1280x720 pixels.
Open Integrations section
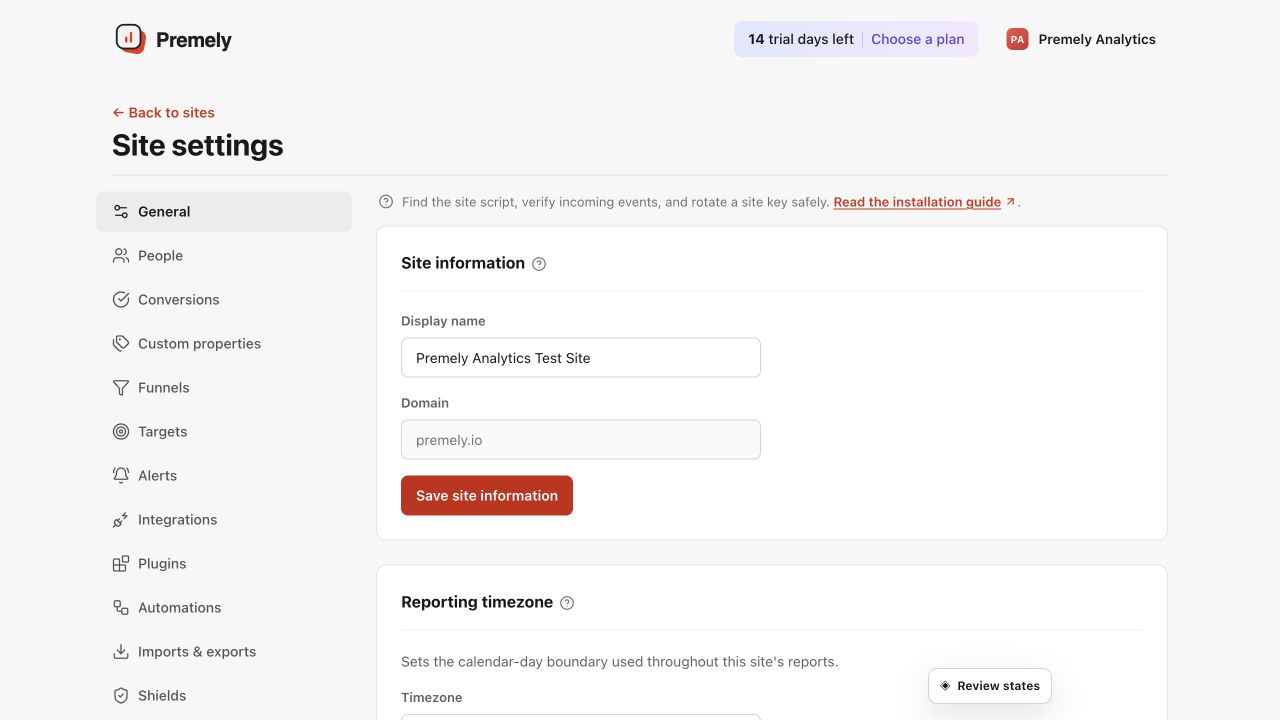(x=224, y=520)
